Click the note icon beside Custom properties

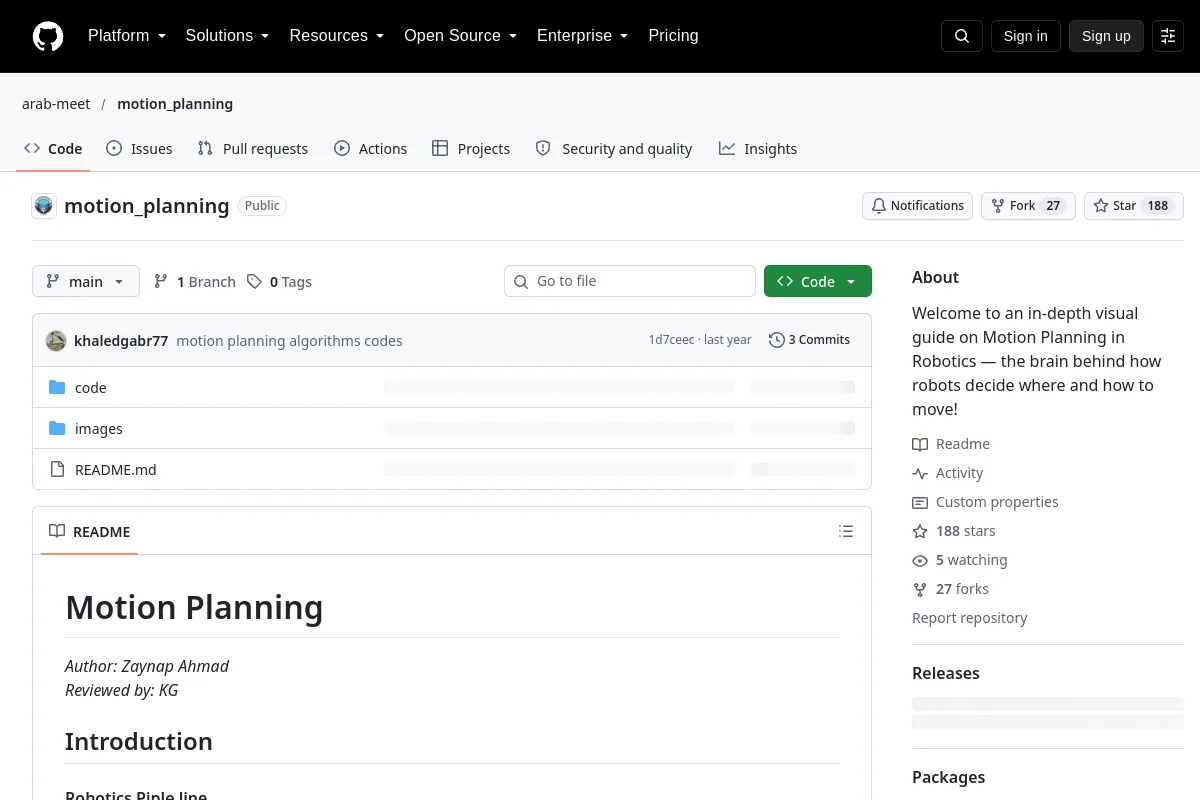920,502
